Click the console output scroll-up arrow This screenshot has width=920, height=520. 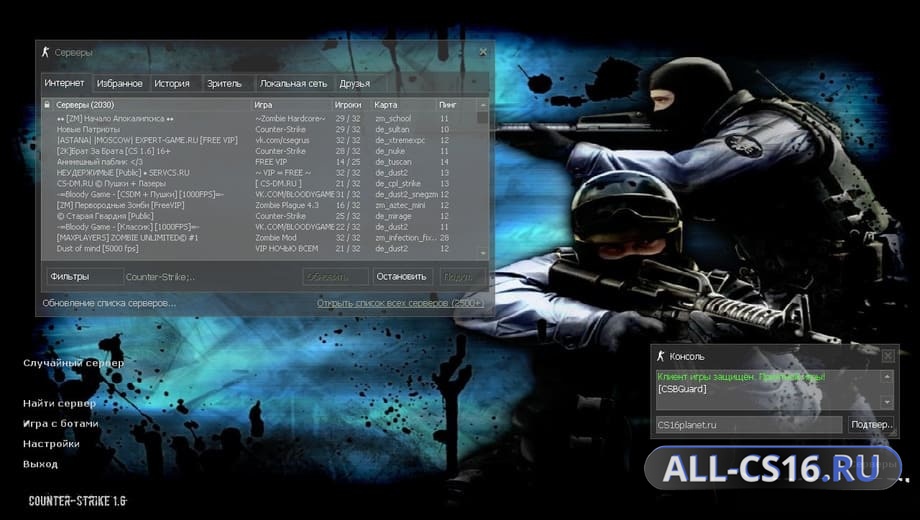point(887,376)
